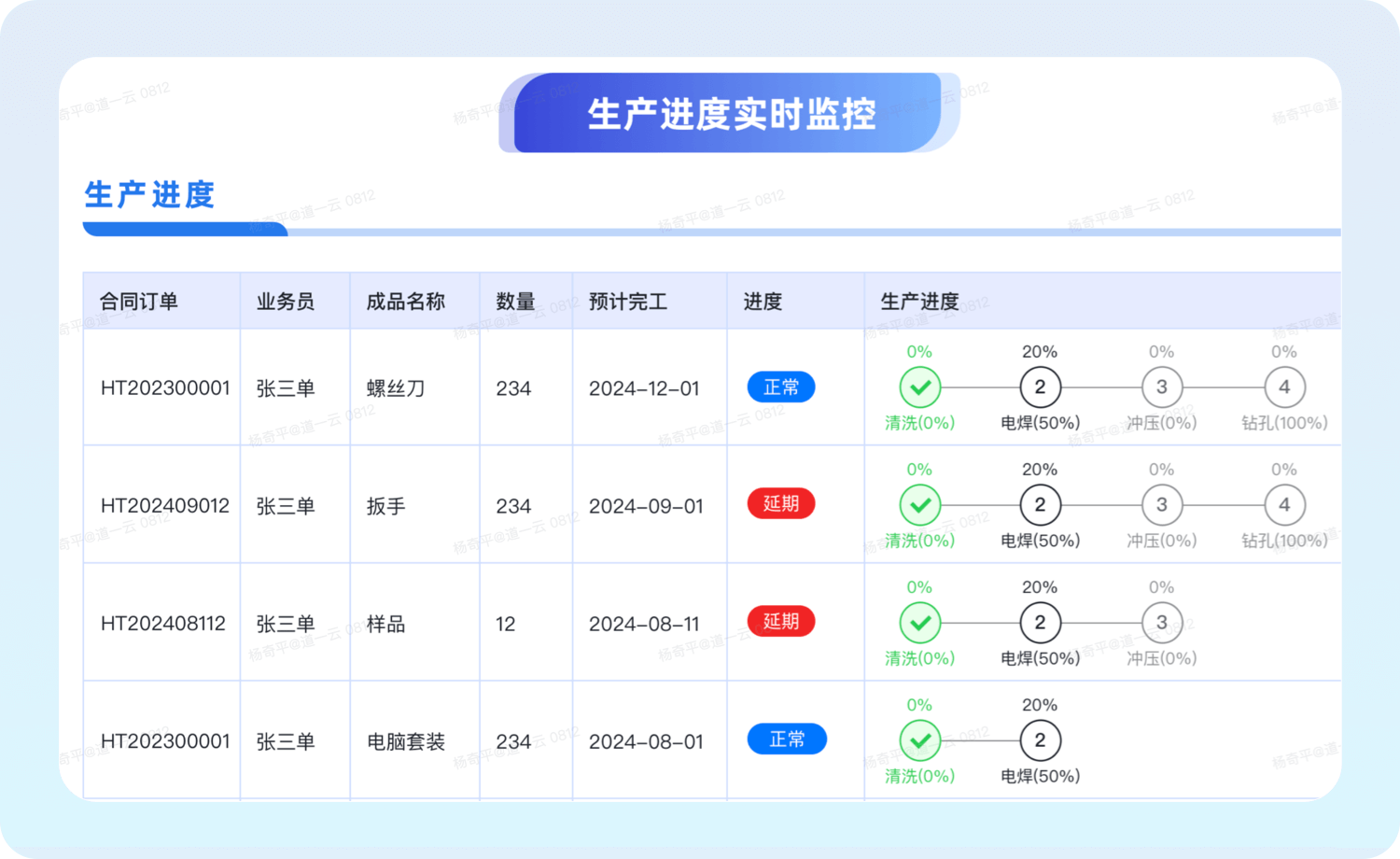Click the 生产进度实时监控 title banner
Image resolution: width=1400 pixels, height=859 pixels.
pyautogui.click(x=731, y=114)
